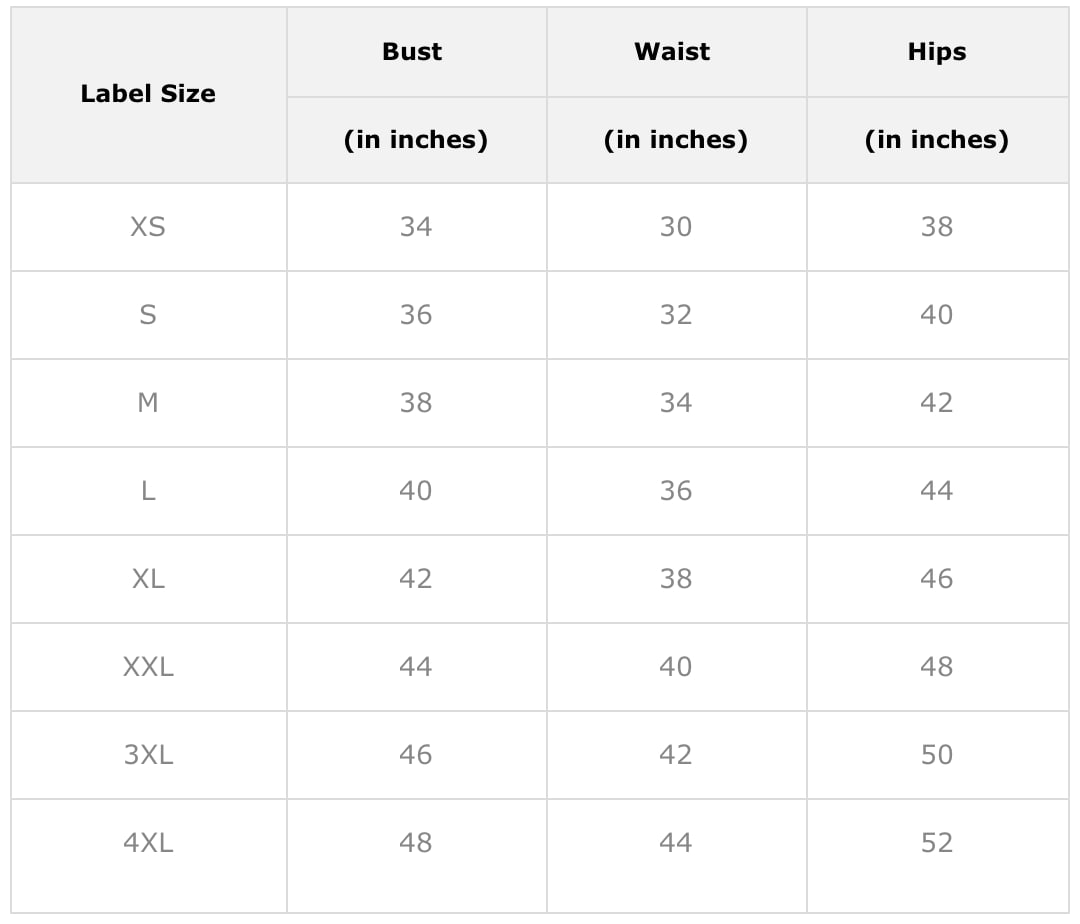Click the Hips column header
The image size is (1080, 924).
pyautogui.click(x=937, y=52)
